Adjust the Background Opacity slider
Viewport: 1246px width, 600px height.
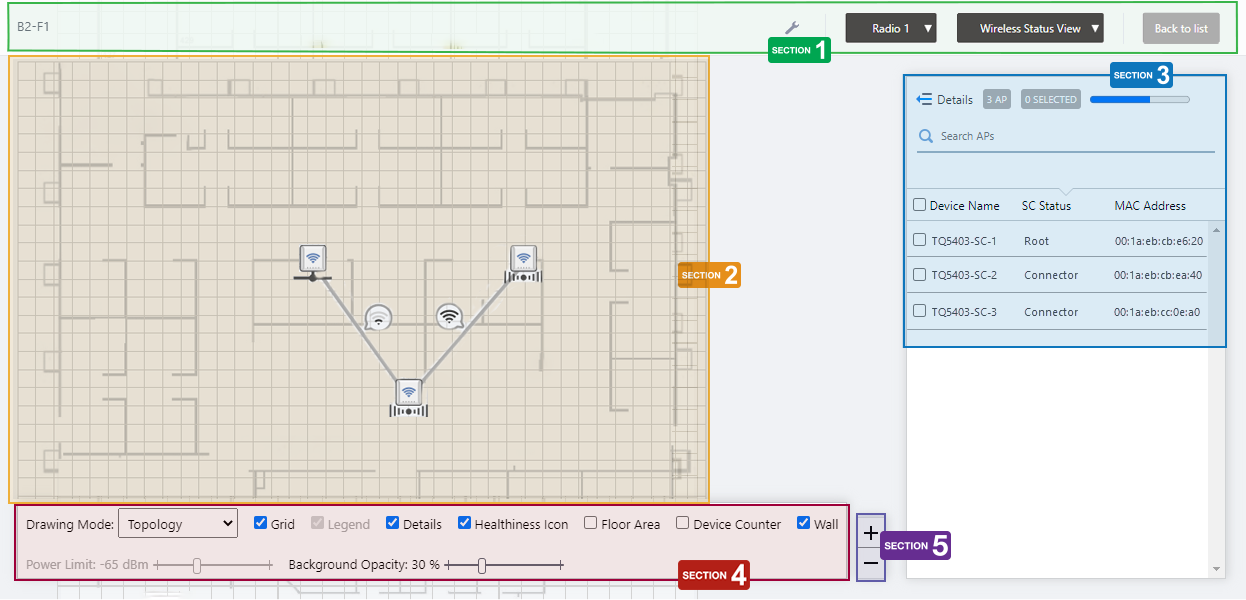pyautogui.click(x=482, y=565)
